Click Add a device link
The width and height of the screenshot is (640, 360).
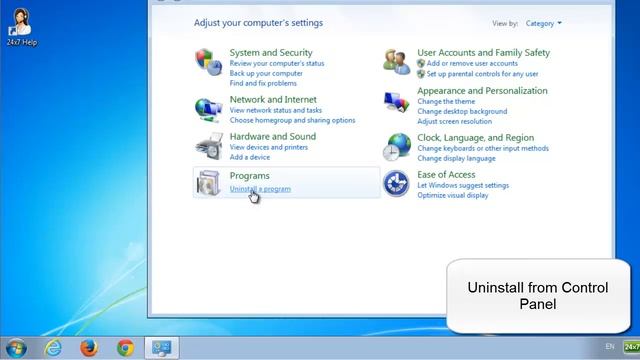coord(249,157)
